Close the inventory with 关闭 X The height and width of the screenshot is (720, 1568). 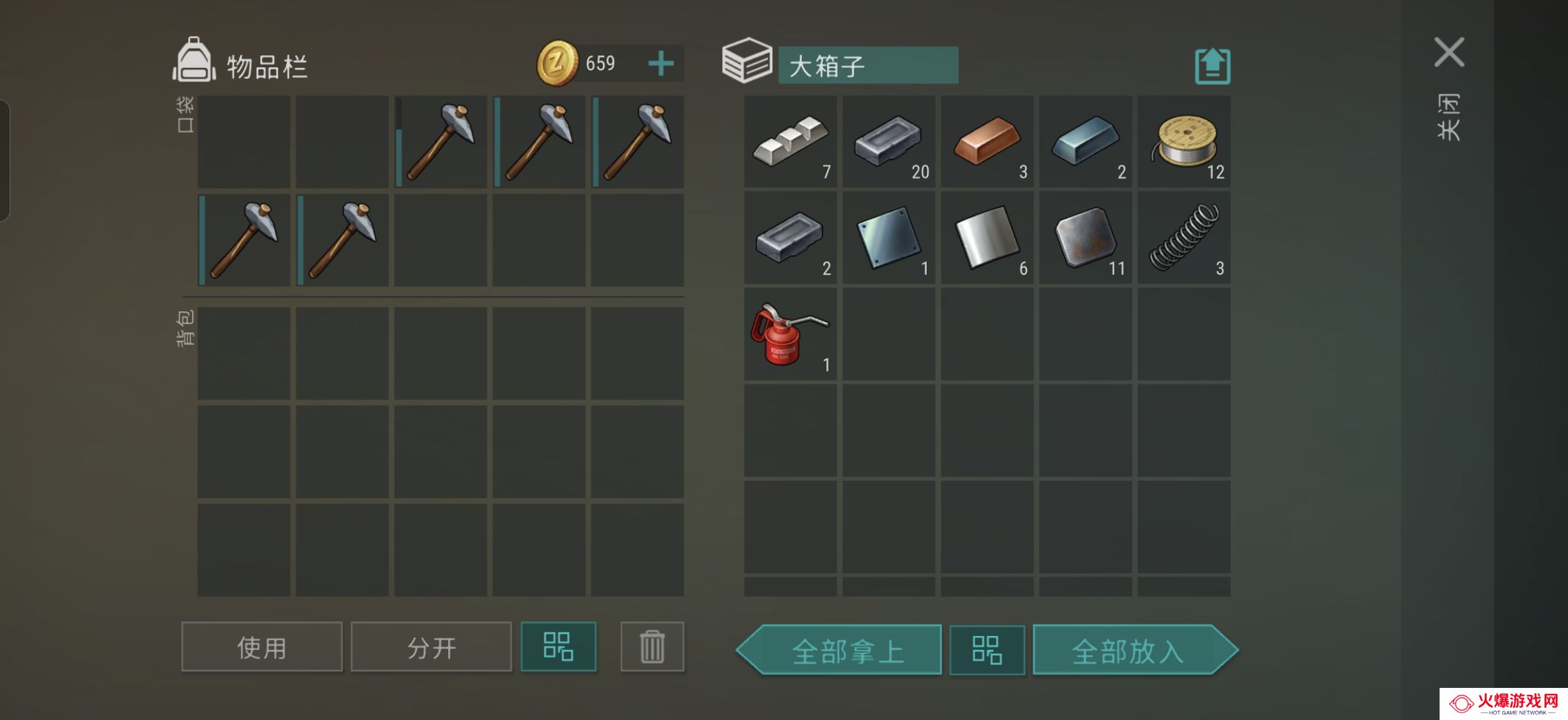1449,52
